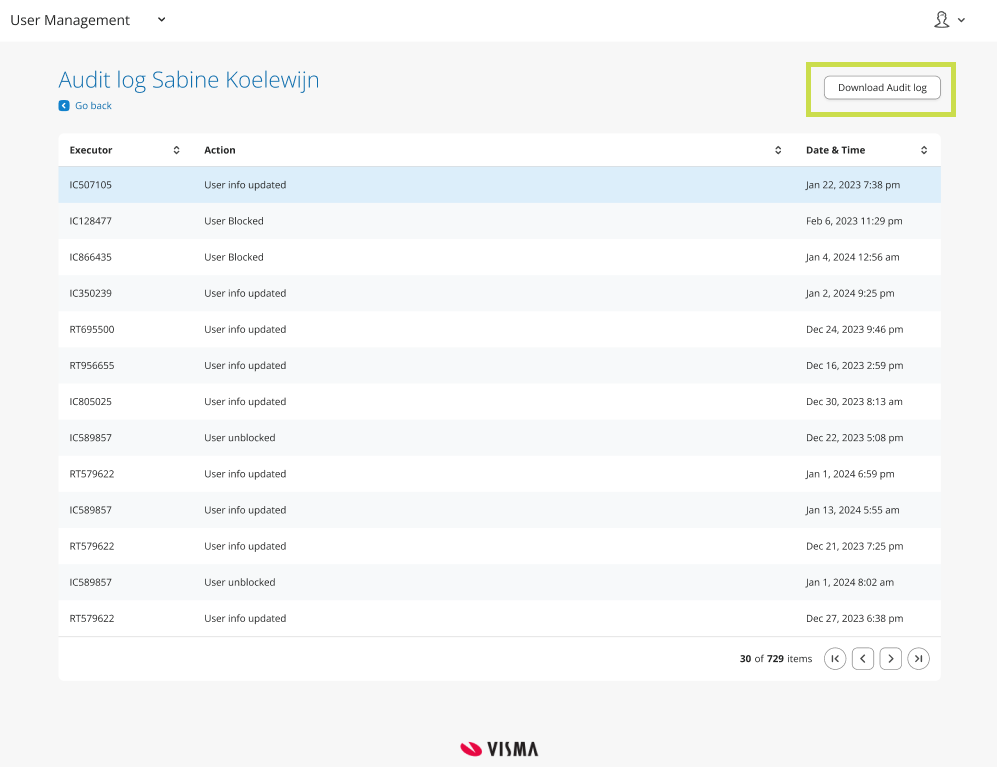Click date Jan 4, 2024 12:56 am
Screen dimensions: 997x767
pos(853,258)
